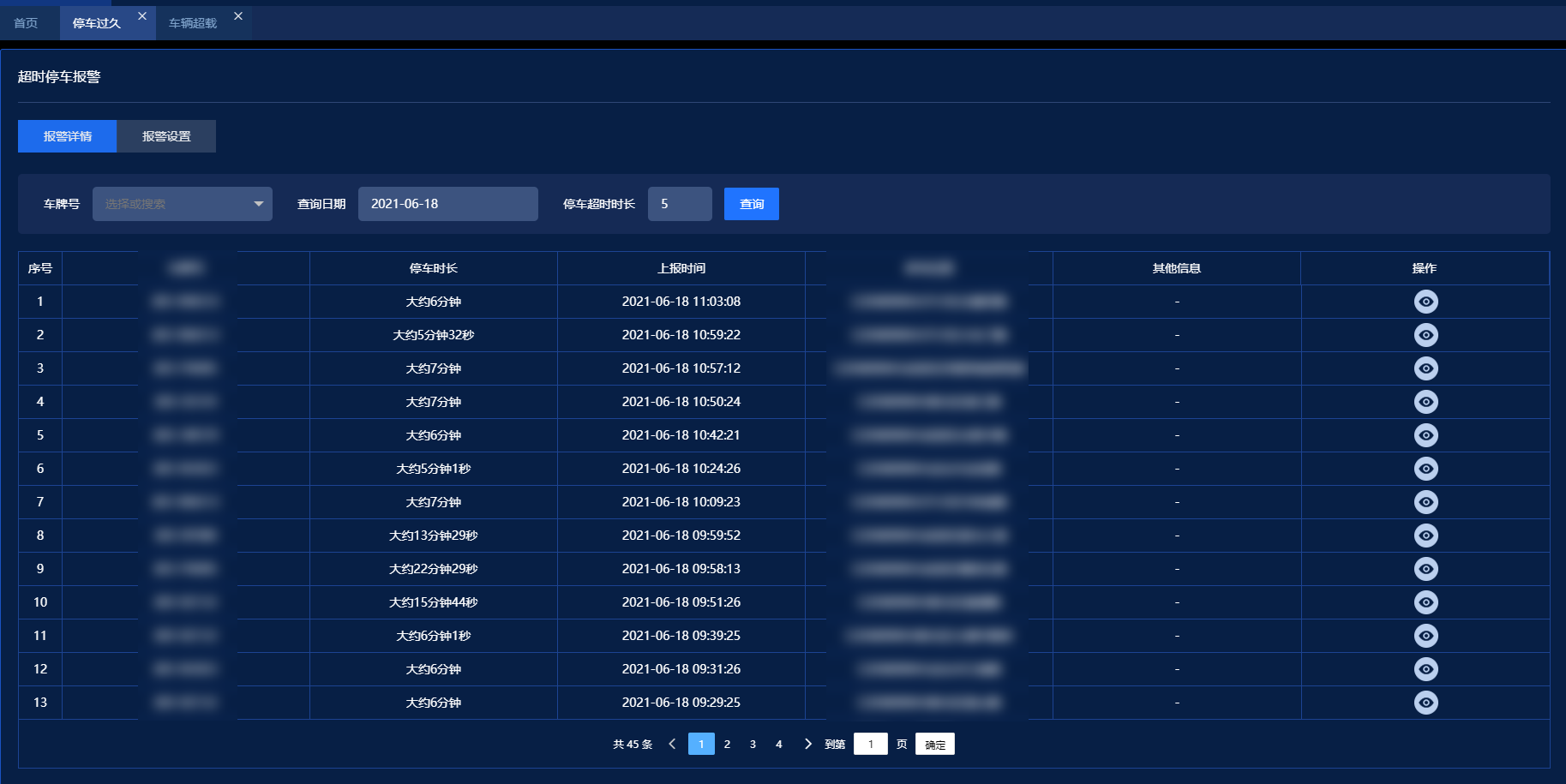Select page 3 in pagination

point(753,744)
